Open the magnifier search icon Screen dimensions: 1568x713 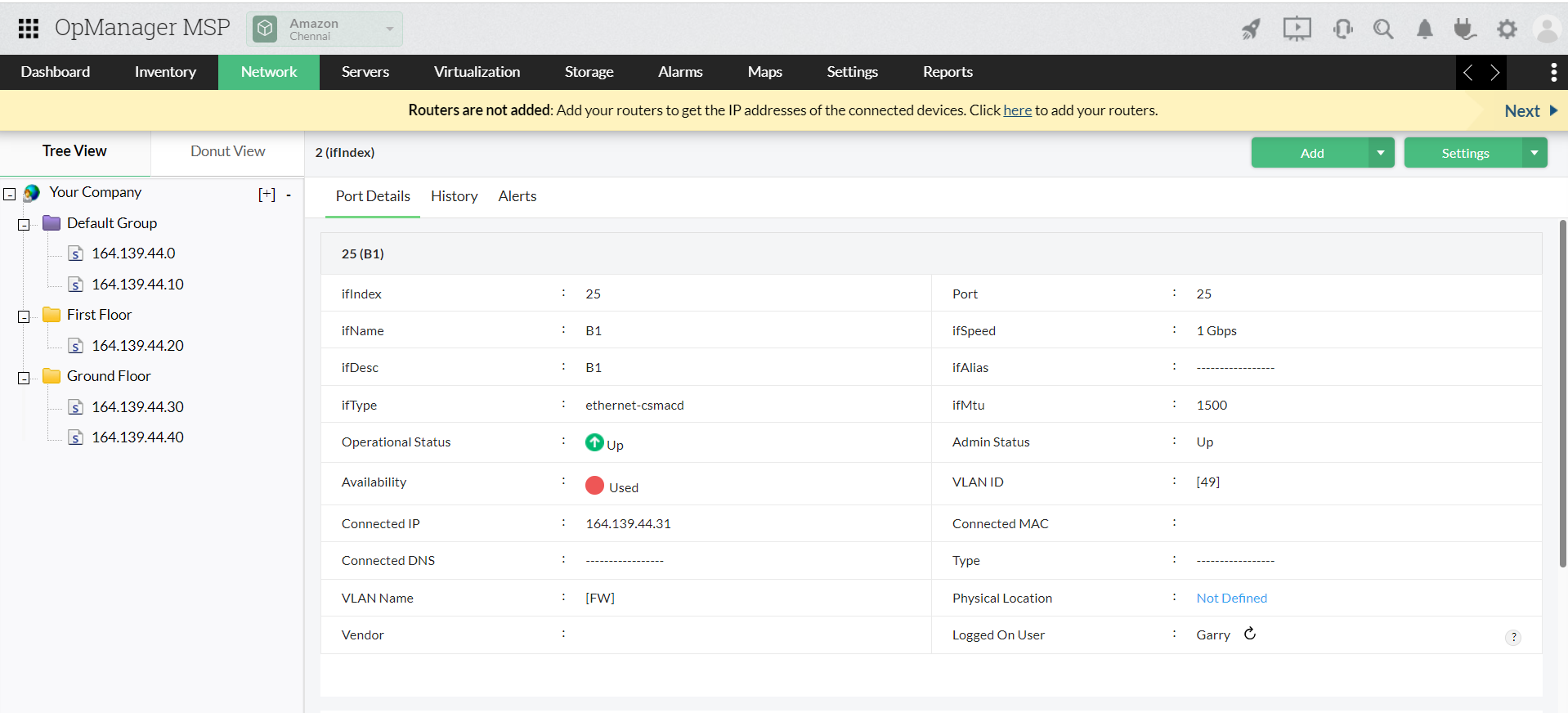click(1383, 29)
